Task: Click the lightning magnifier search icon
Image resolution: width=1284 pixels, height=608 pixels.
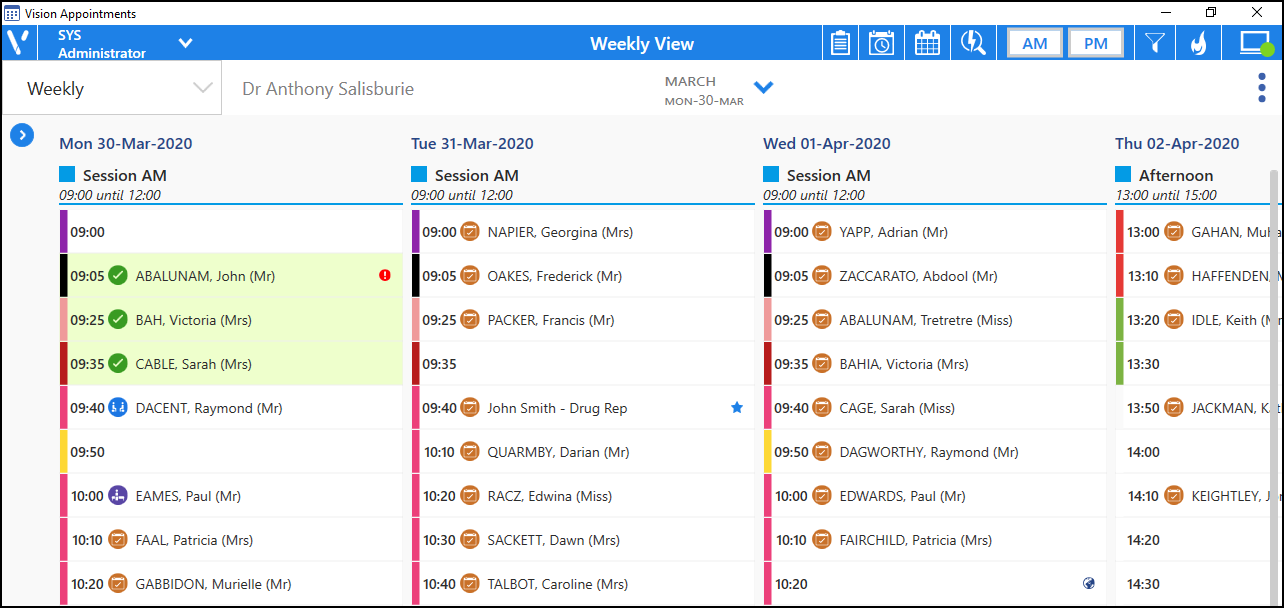Action: point(972,43)
